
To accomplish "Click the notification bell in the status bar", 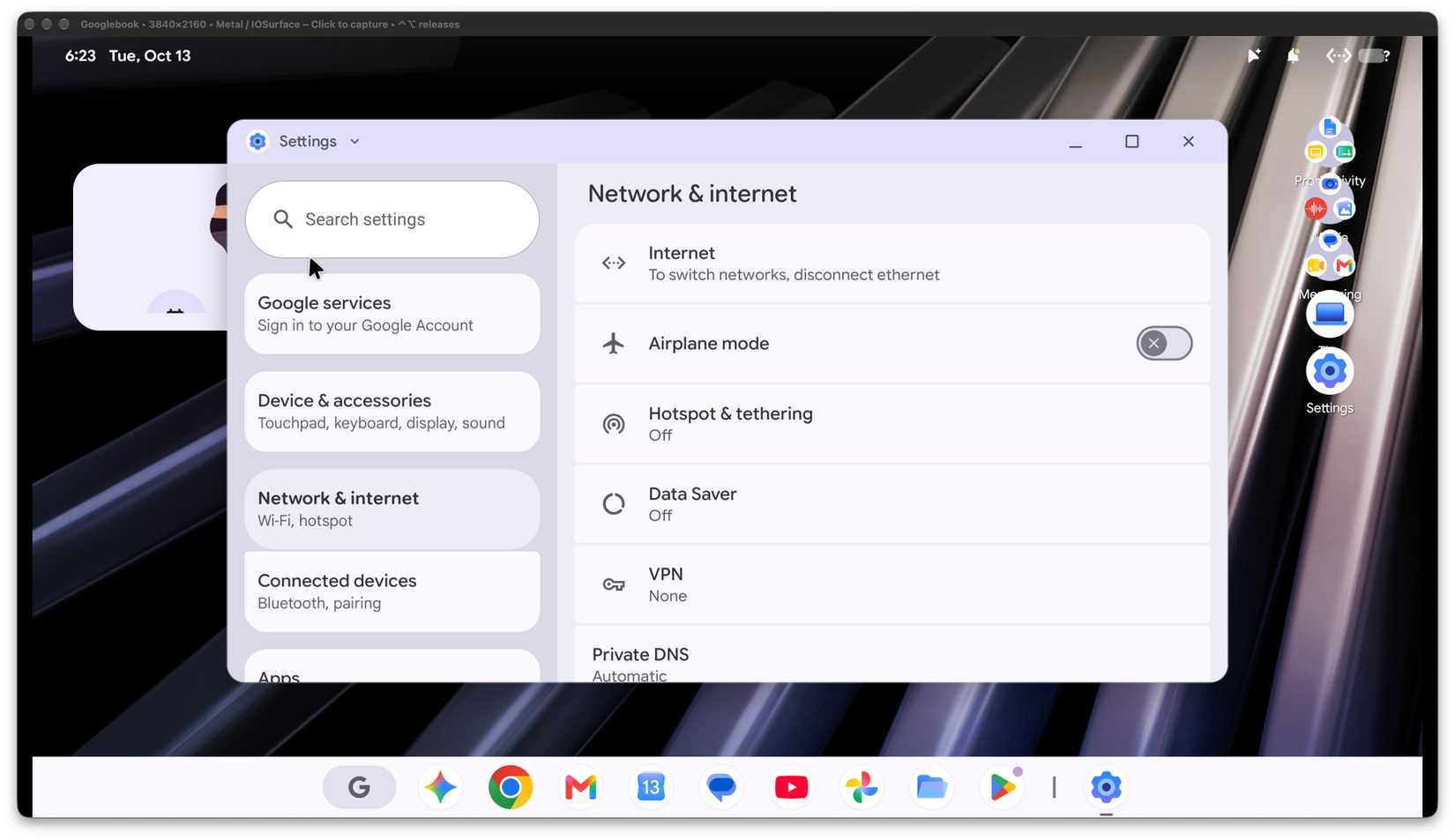I will pyautogui.click(x=1293, y=56).
